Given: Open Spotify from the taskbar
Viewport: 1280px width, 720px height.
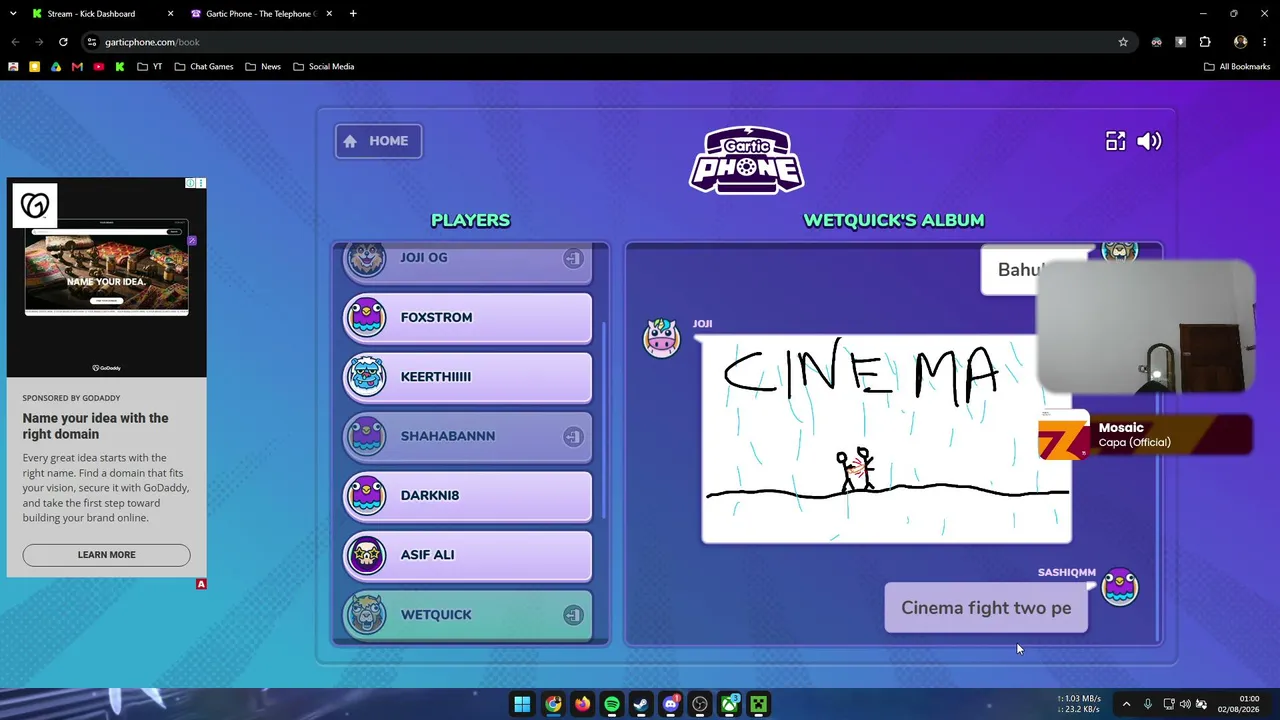Looking at the screenshot, I should click(x=611, y=704).
